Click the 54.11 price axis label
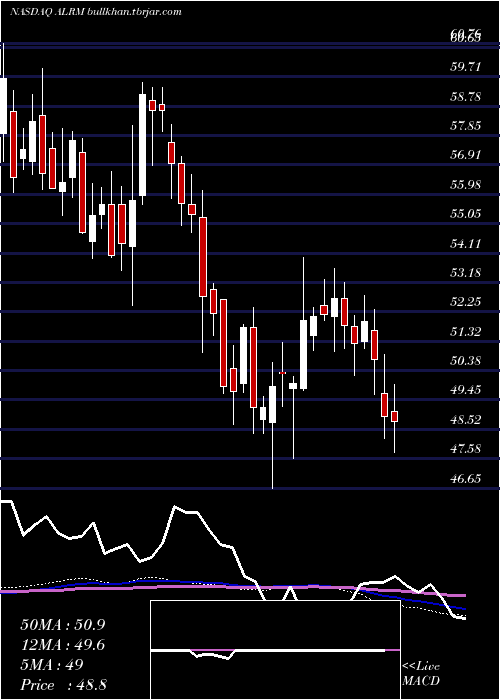 [466, 243]
